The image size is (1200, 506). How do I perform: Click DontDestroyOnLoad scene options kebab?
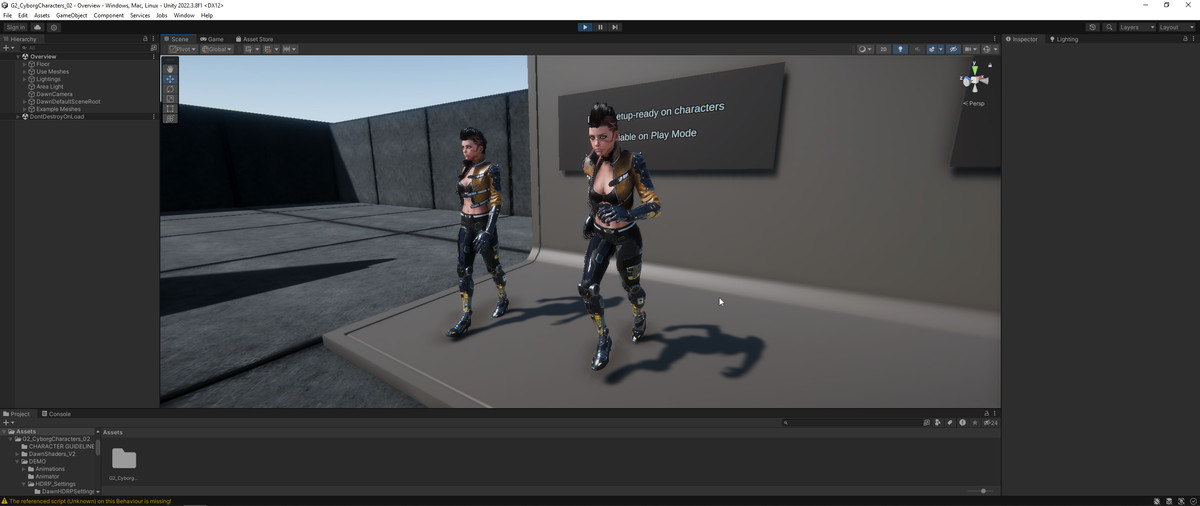(x=153, y=117)
